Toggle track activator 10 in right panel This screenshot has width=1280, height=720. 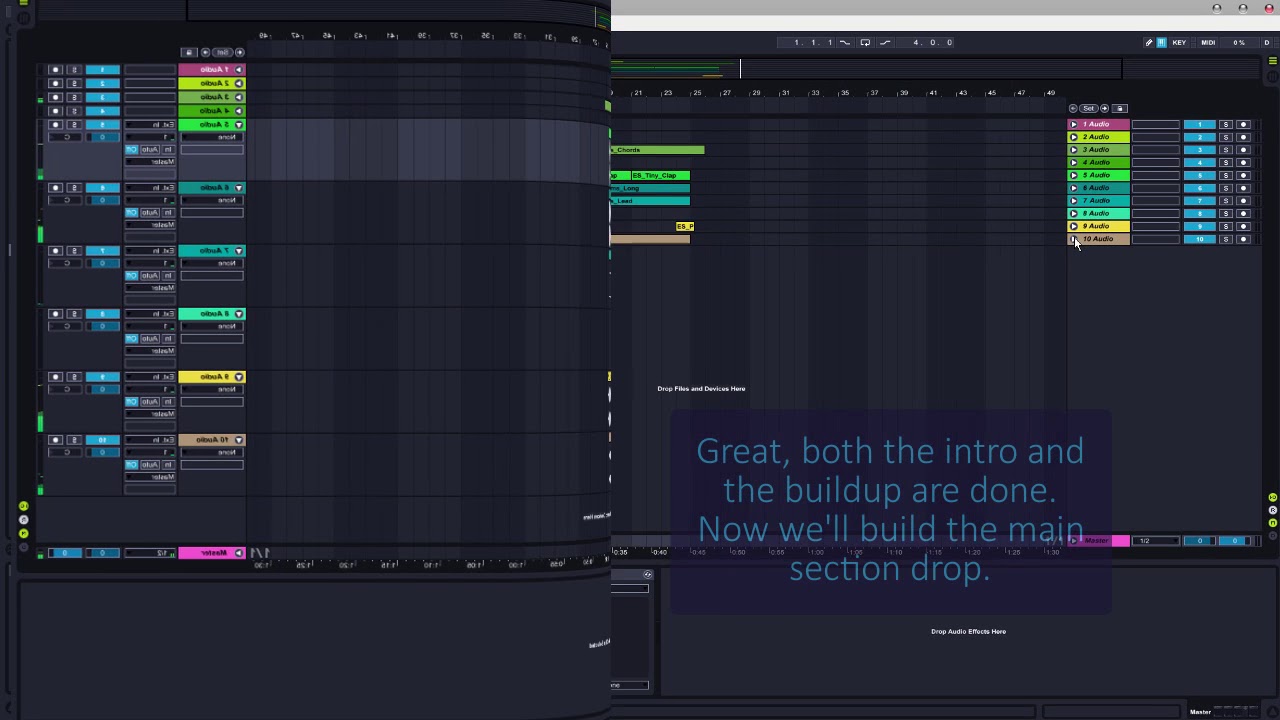(1199, 239)
